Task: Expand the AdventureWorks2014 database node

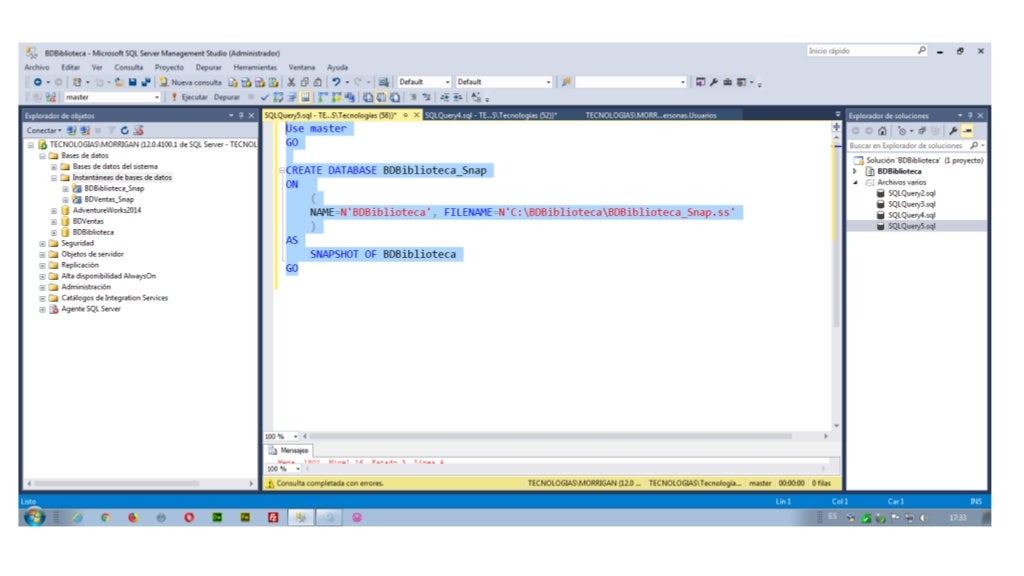Action: pos(54,211)
